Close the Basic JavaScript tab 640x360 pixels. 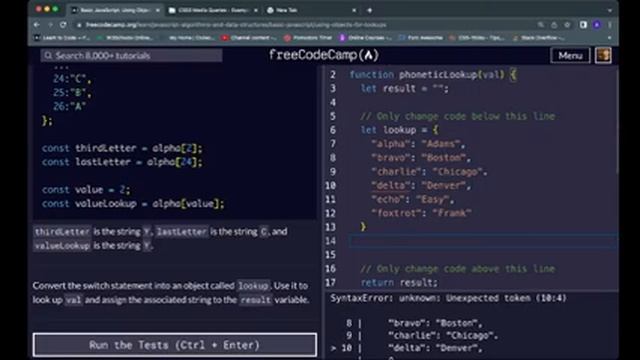pyautogui.click(x=158, y=10)
